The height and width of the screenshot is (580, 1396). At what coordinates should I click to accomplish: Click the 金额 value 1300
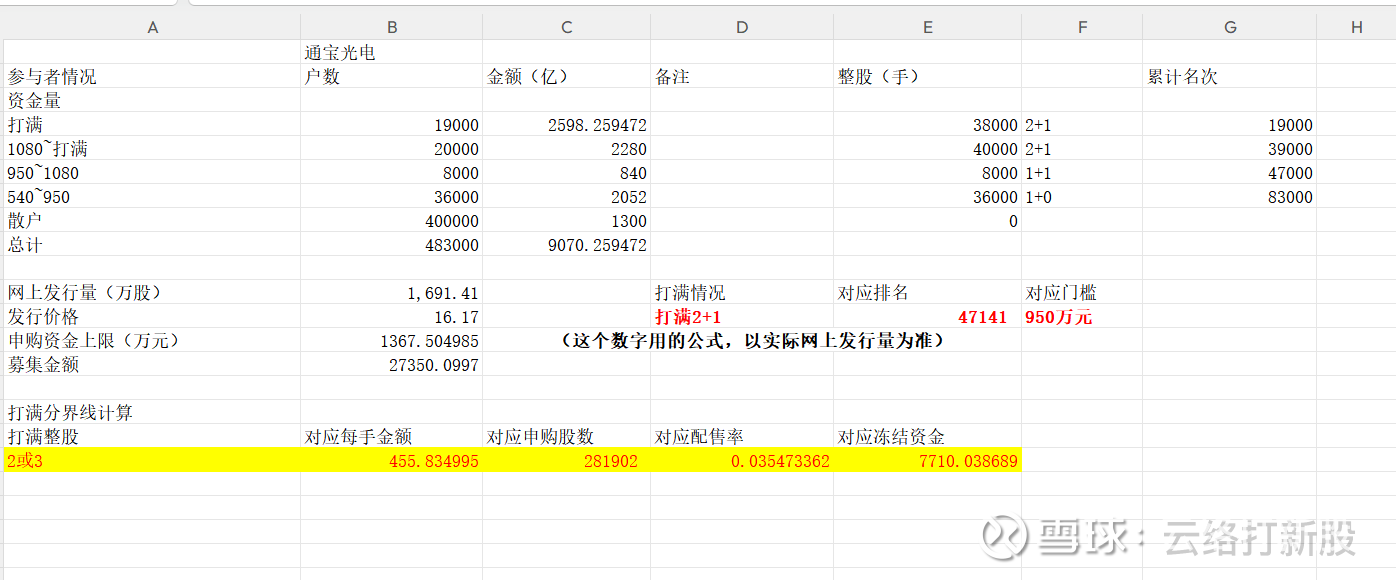[566, 220]
